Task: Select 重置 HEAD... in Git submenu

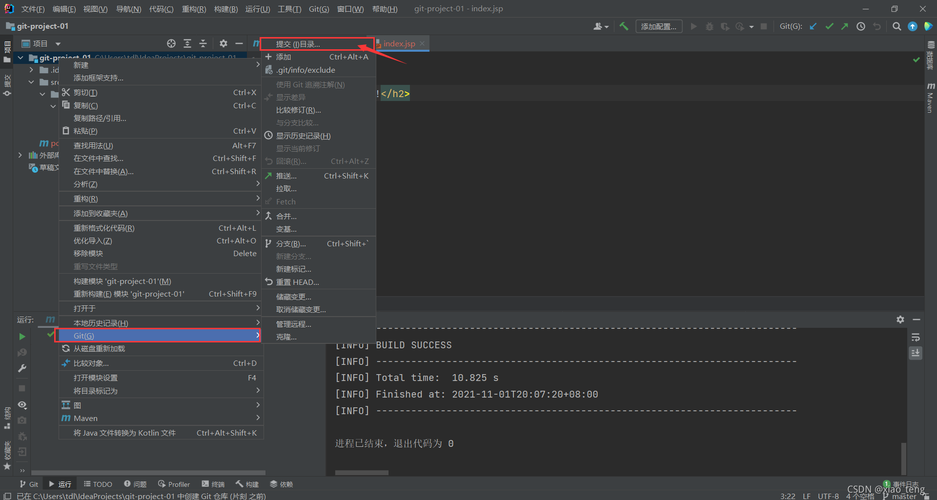Action: click(x=319, y=282)
